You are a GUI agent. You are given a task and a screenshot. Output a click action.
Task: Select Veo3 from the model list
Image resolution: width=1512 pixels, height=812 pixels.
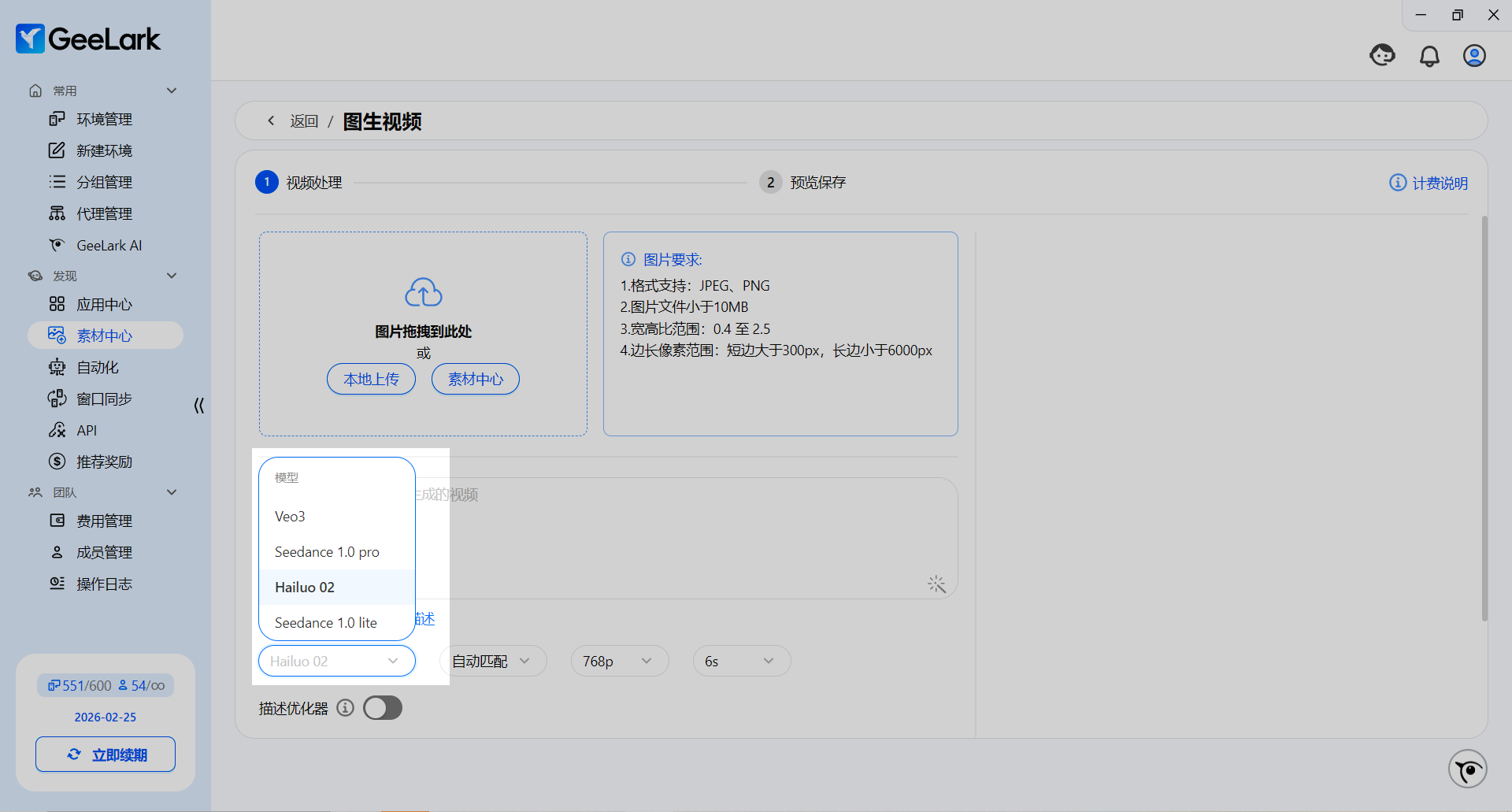[x=337, y=517]
